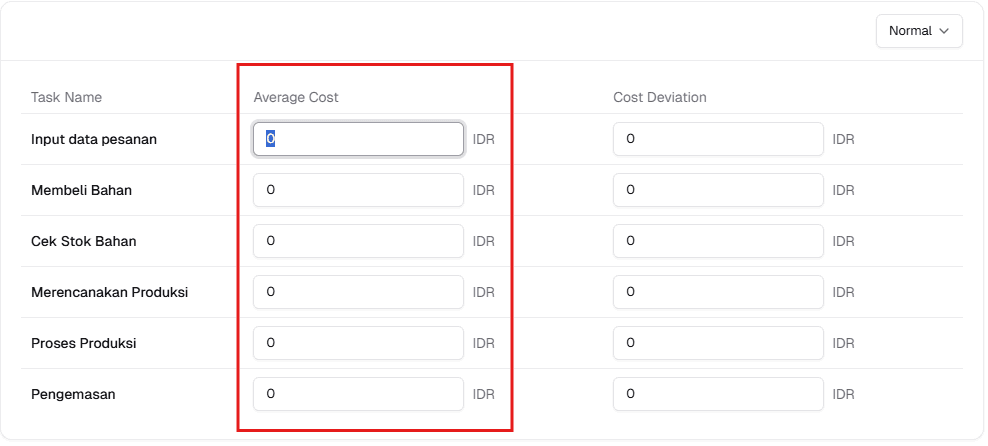Click the Average Cost column header

(x=296, y=97)
